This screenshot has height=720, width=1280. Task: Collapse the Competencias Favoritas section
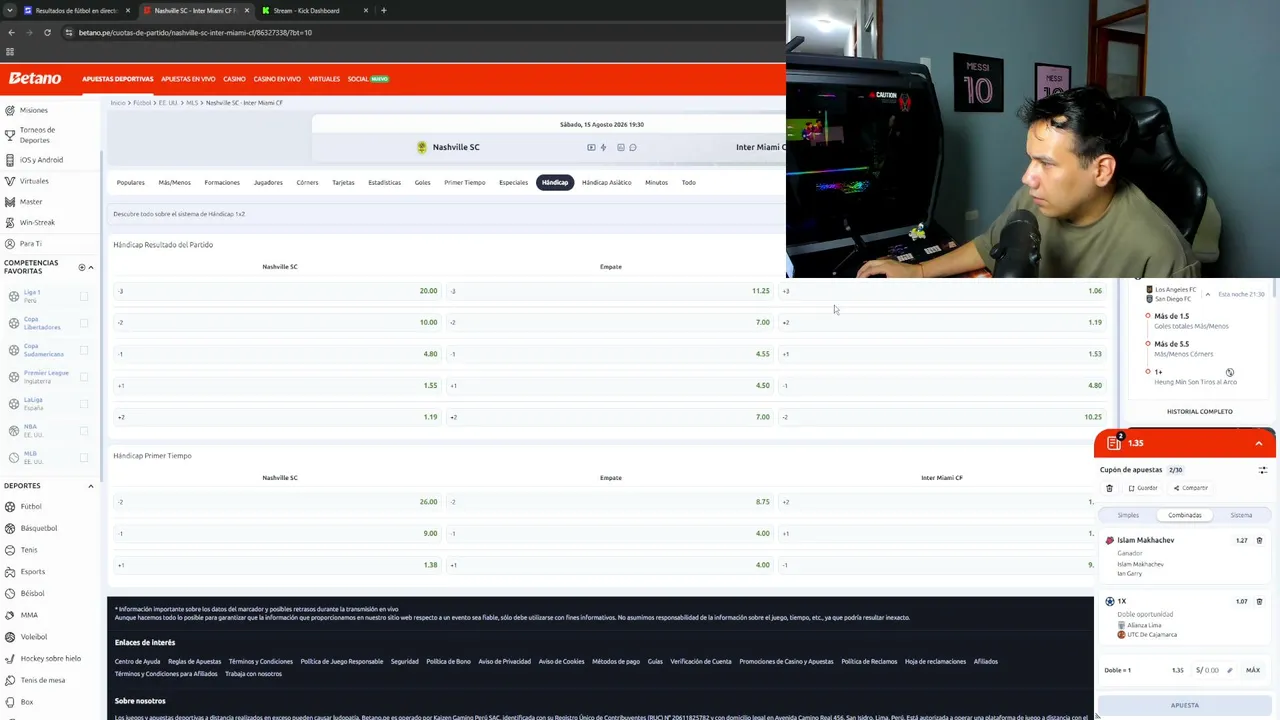pos(91,267)
